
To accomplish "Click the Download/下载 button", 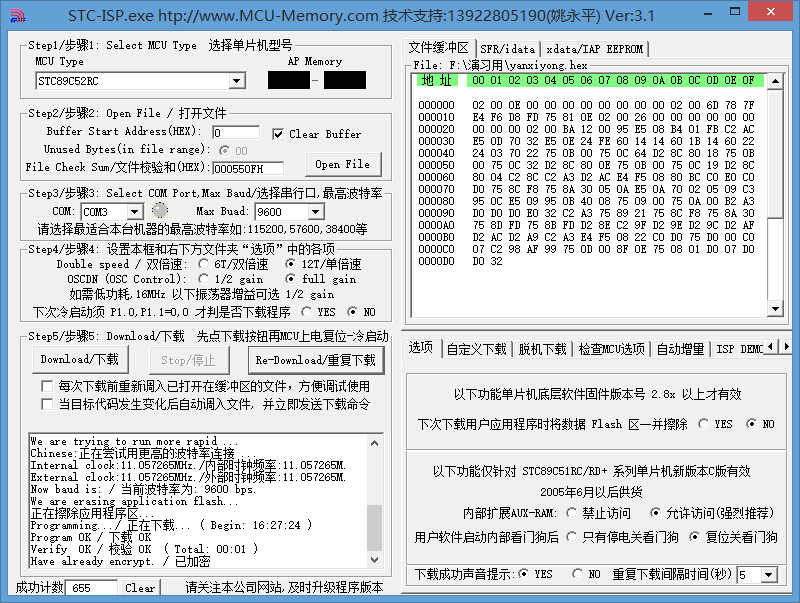I will (80, 360).
